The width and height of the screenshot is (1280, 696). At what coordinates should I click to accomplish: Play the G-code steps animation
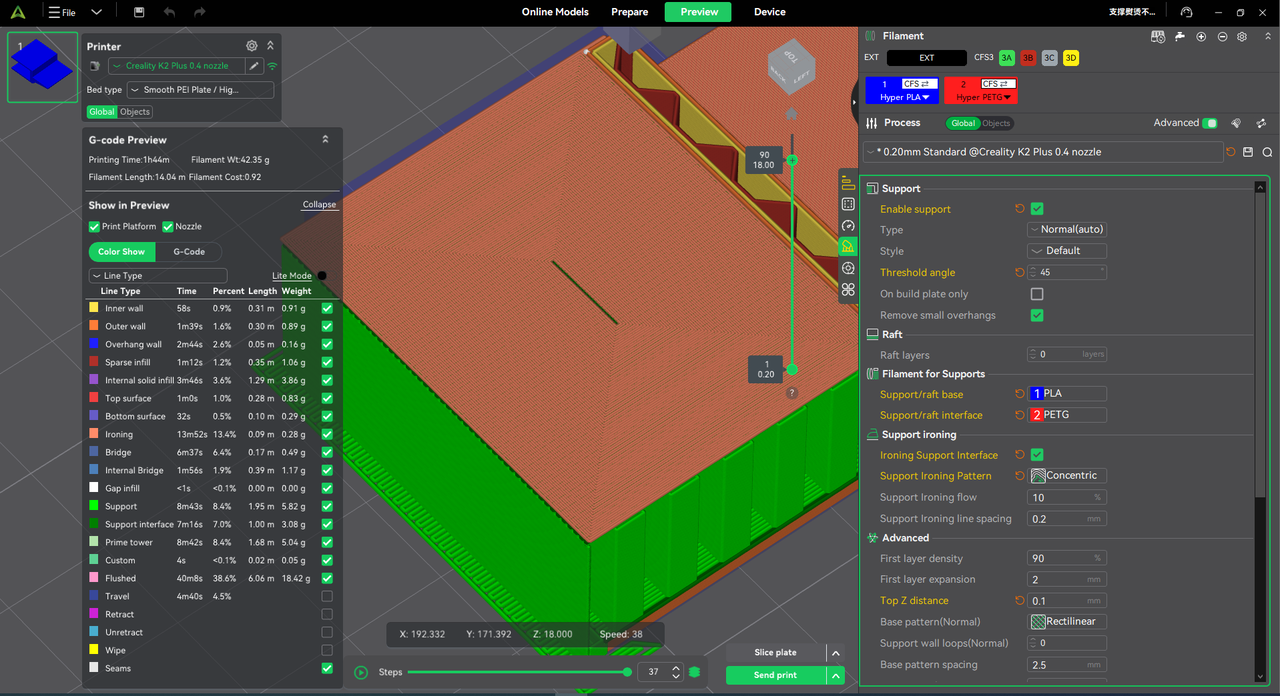(x=361, y=672)
